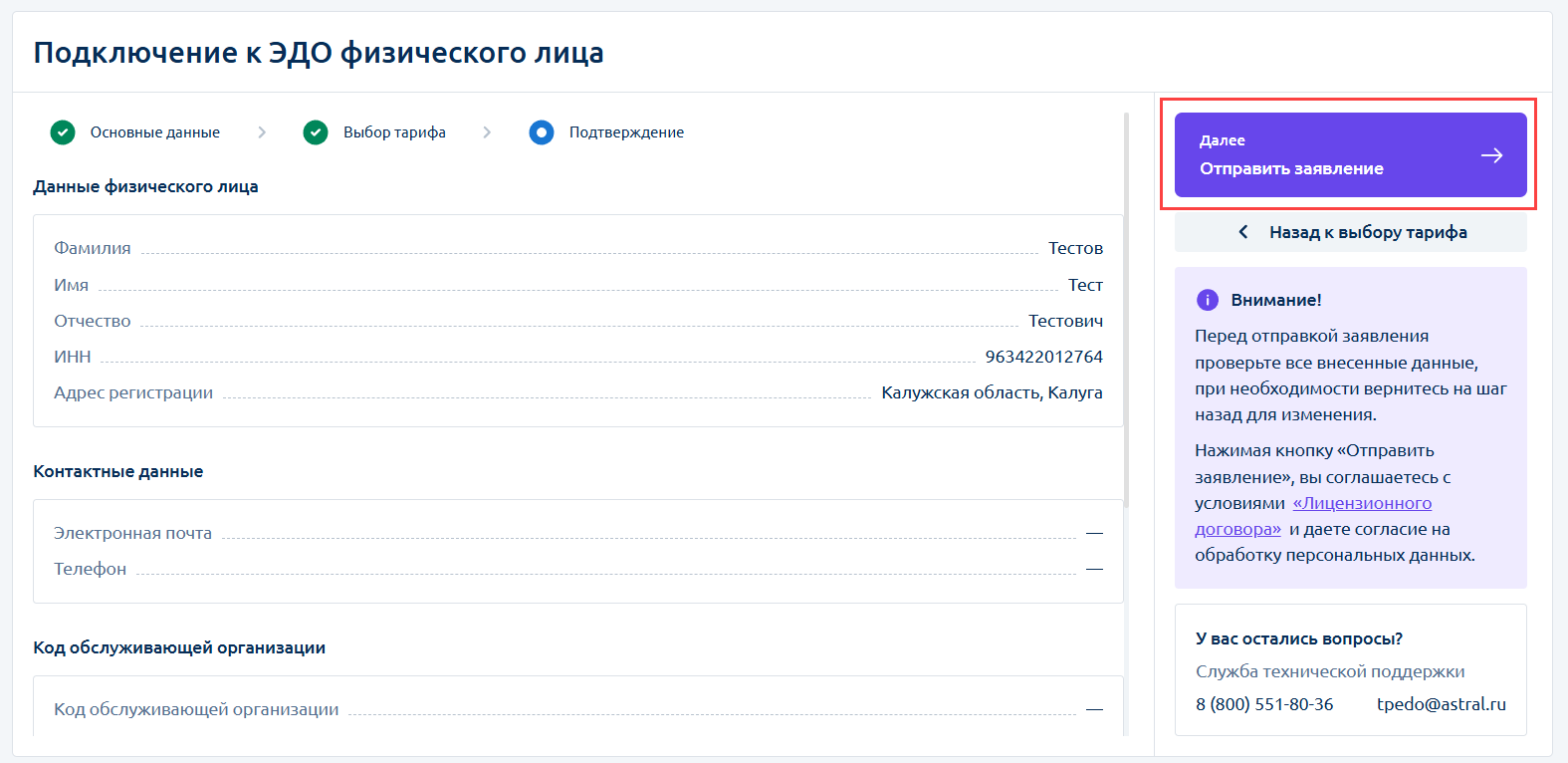Image resolution: width=1568 pixels, height=763 pixels.
Task: Click page title Подключение к ЭДО физического лица
Action: click(x=319, y=52)
